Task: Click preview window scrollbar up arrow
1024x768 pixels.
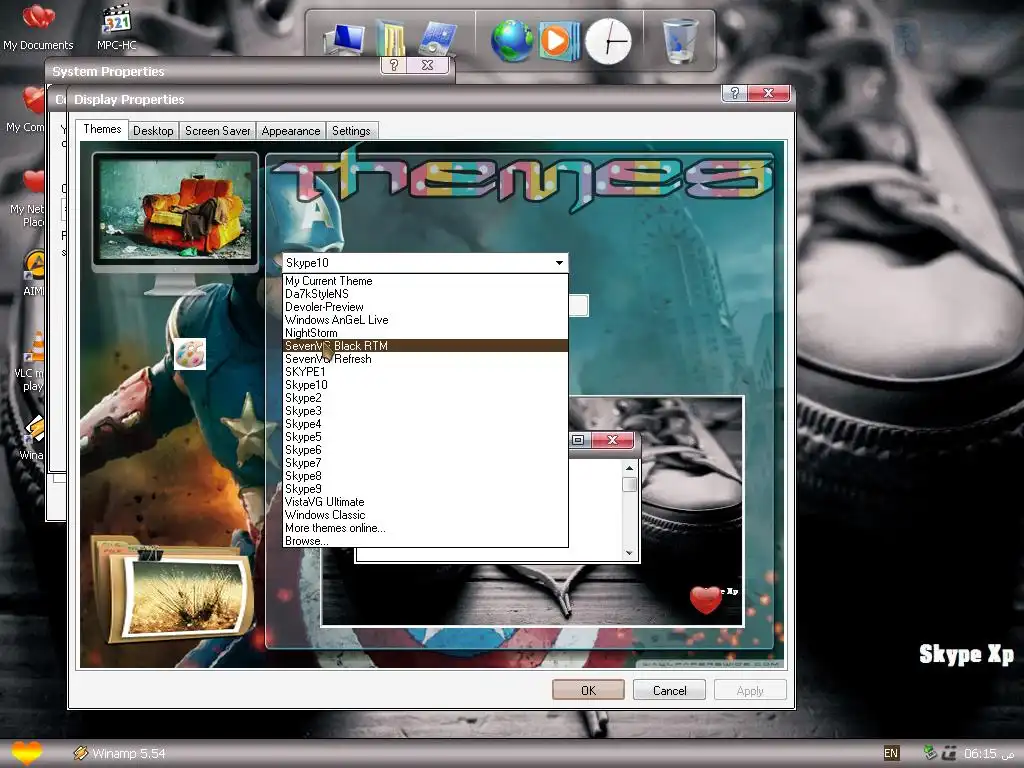Action: click(x=629, y=468)
